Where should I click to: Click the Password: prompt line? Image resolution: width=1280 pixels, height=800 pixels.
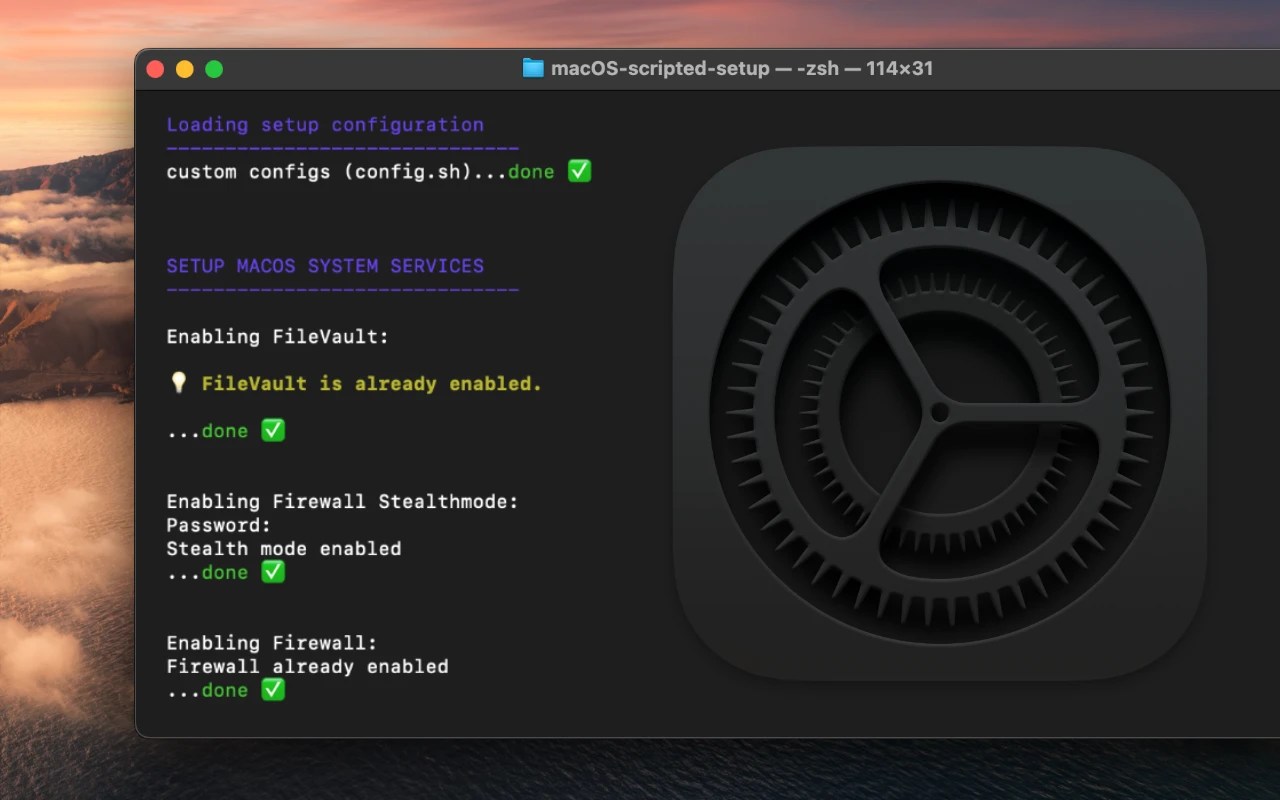[x=218, y=525]
